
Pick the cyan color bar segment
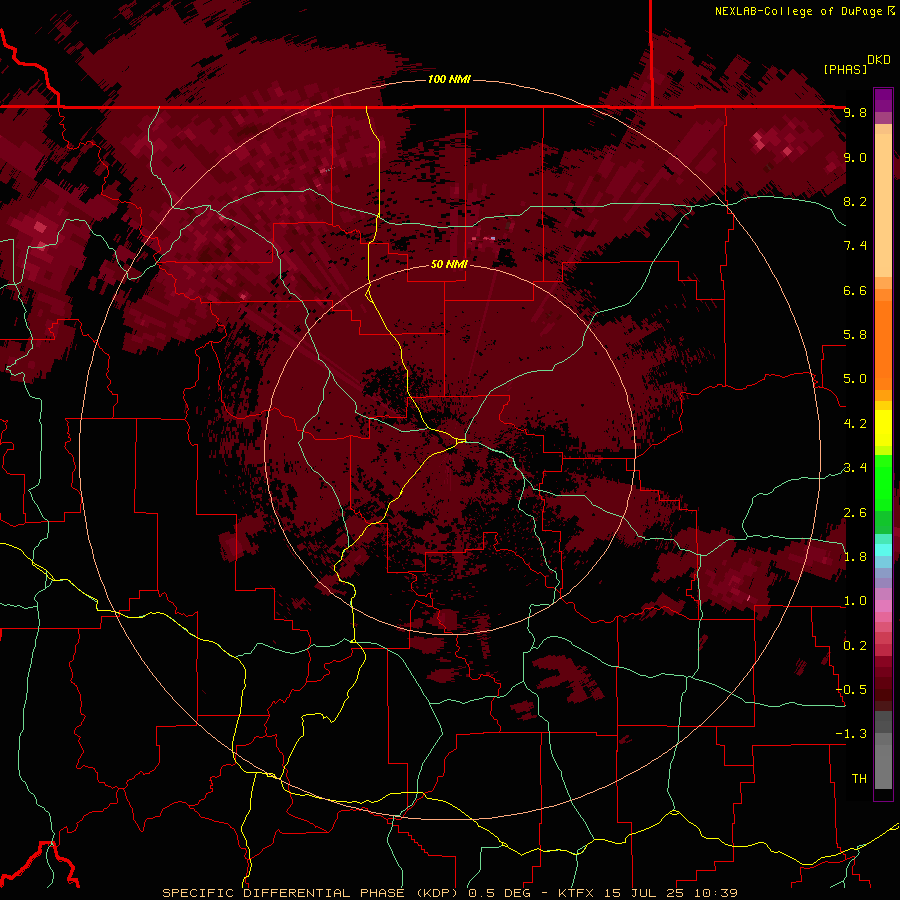[883, 550]
